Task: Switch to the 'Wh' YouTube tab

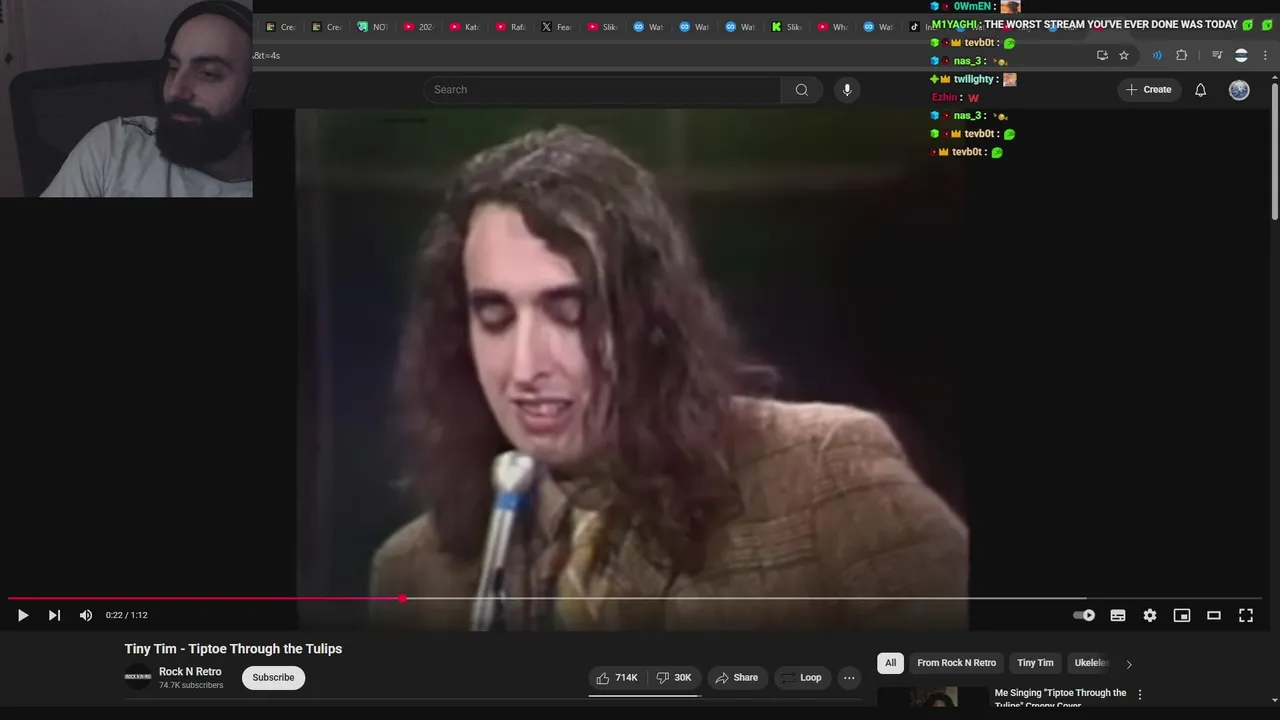Action: (832, 27)
